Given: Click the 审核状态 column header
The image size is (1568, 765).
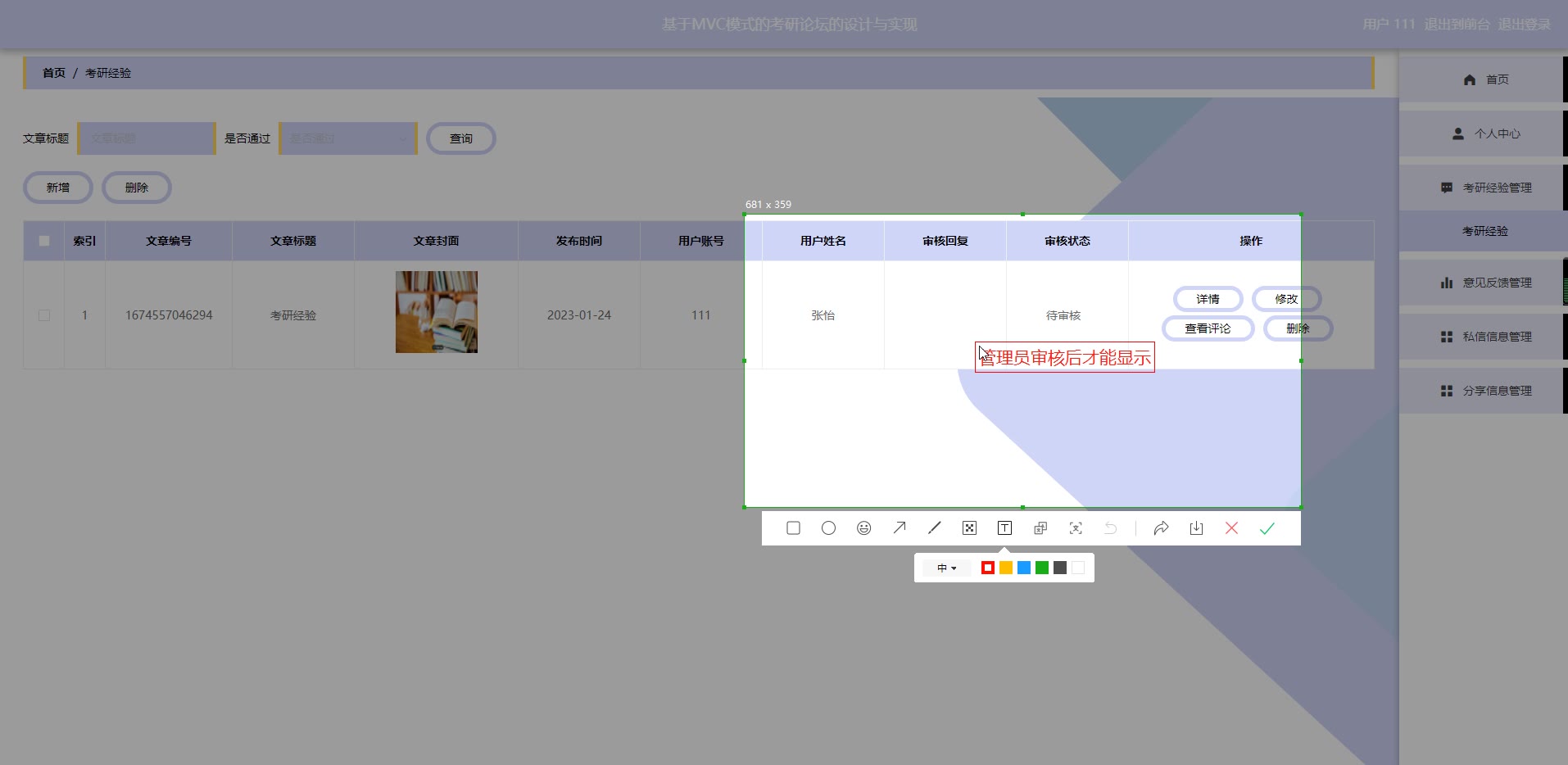Looking at the screenshot, I should pos(1067,241).
